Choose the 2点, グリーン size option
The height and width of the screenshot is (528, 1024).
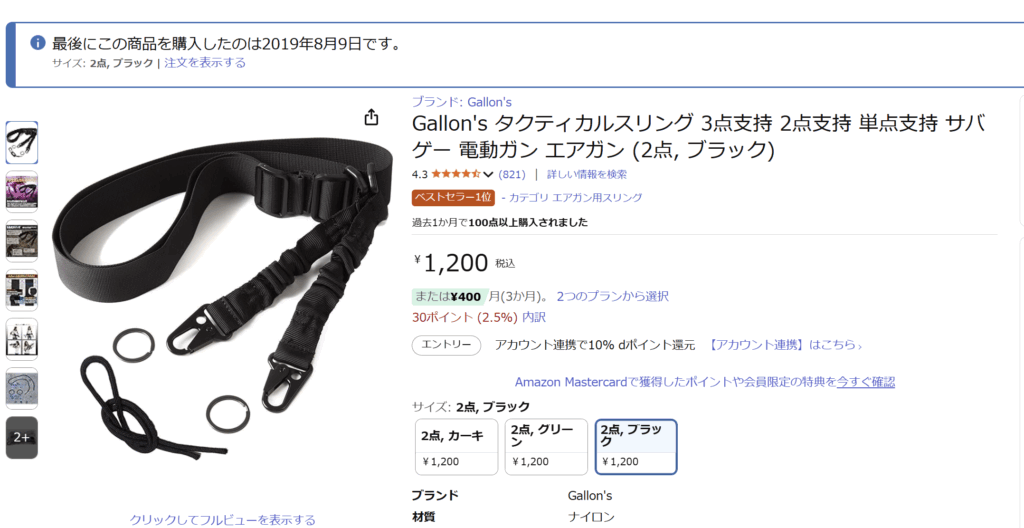pyautogui.click(x=546, y=447)
